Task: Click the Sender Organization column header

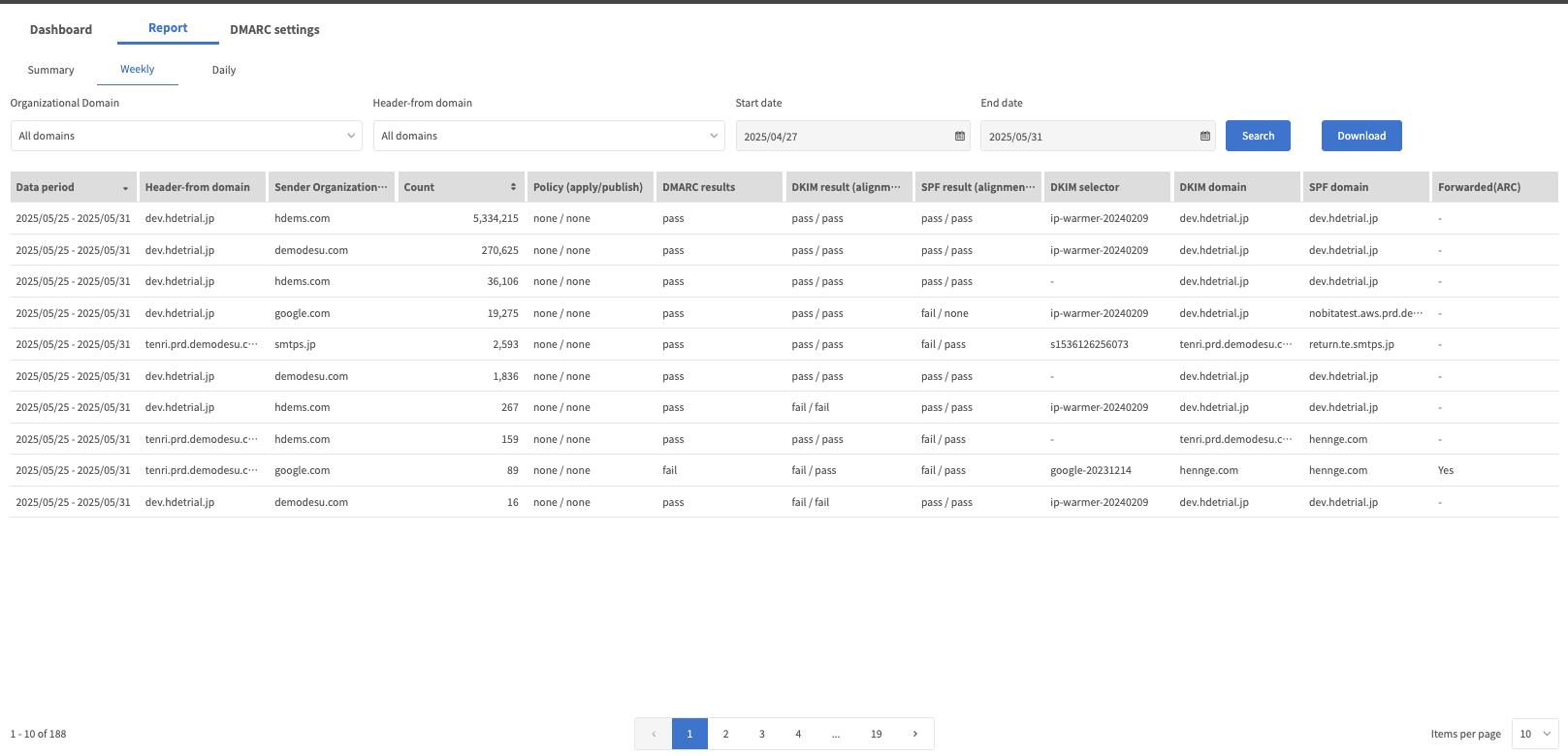Action: (331, 187)
